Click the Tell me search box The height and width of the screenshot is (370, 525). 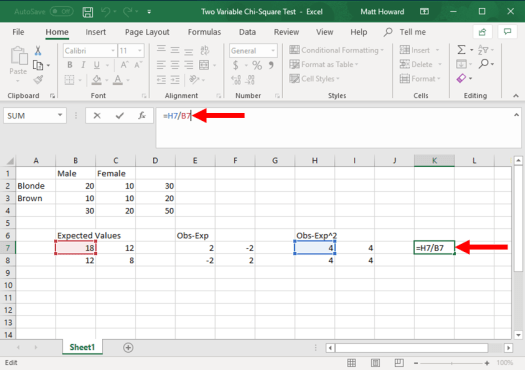405,32
